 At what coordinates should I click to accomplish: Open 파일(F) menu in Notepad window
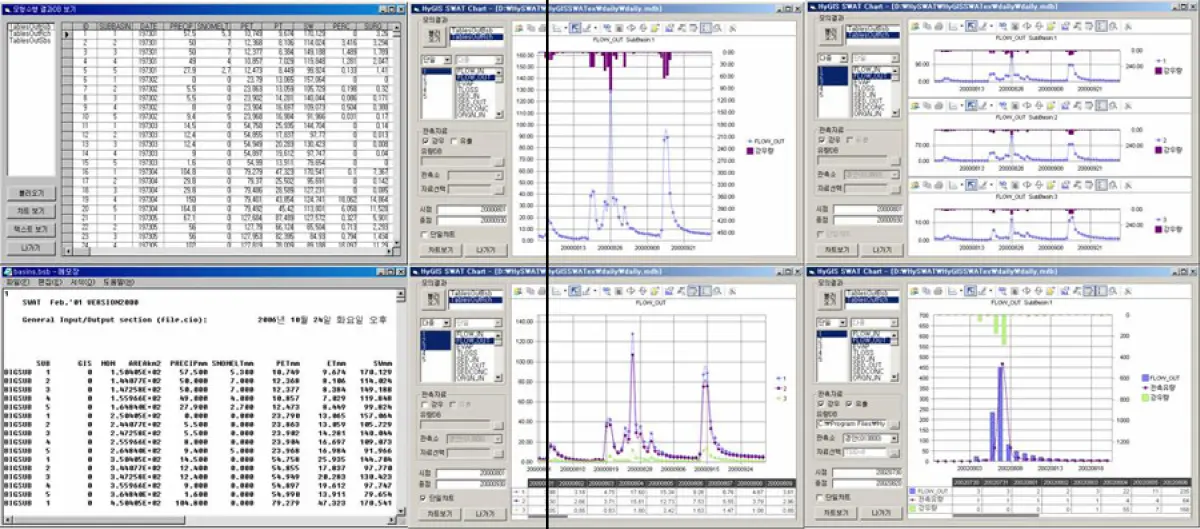tap(16, 283)
